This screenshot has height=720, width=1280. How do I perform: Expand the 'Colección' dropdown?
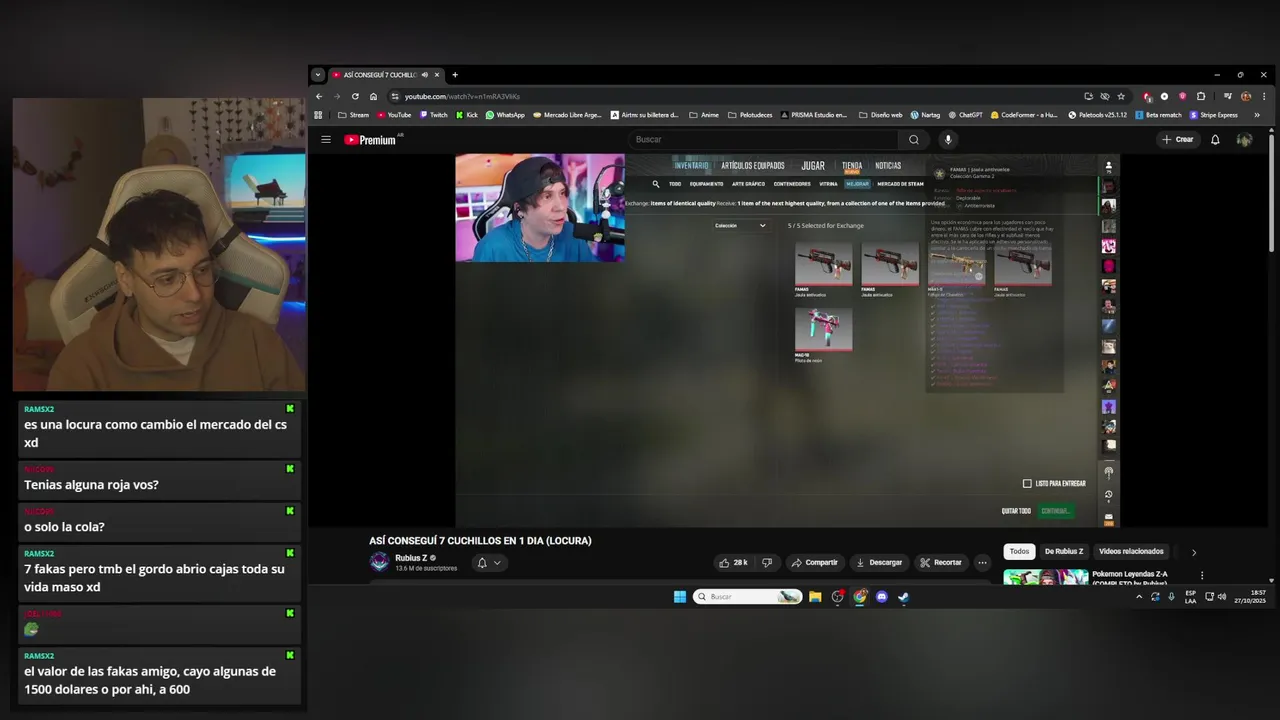[740, 226]
